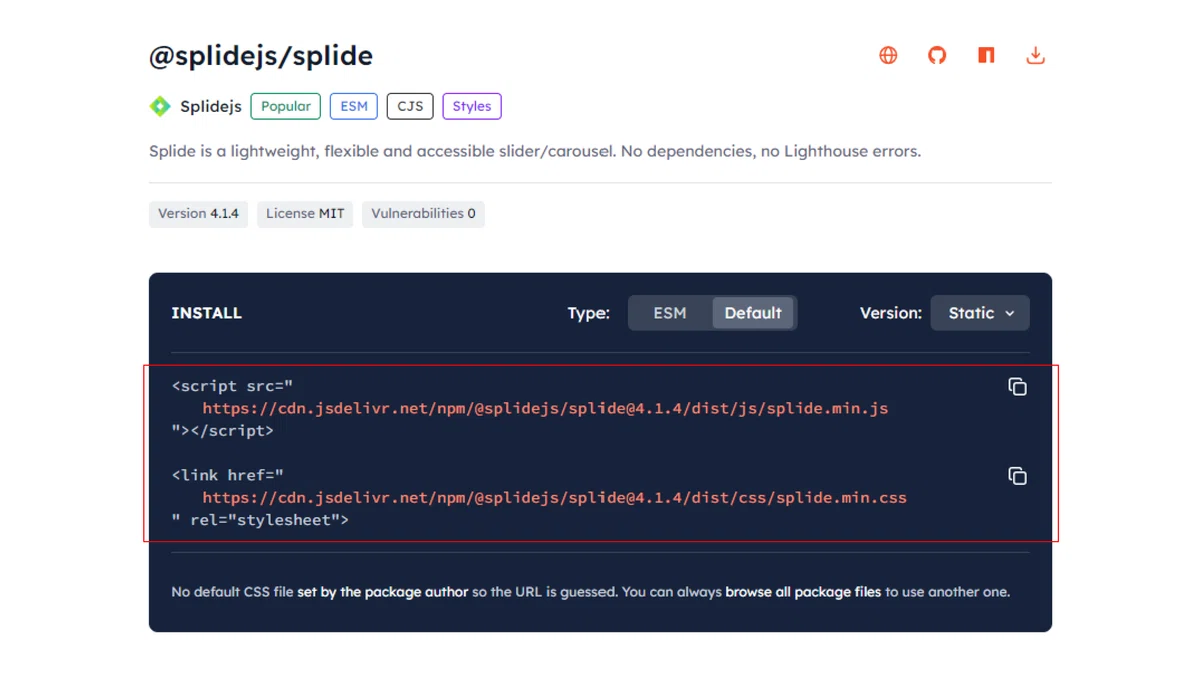Click the Version 4.1.4 badge
The image size is (1200, 686).
tap(198, 214)
